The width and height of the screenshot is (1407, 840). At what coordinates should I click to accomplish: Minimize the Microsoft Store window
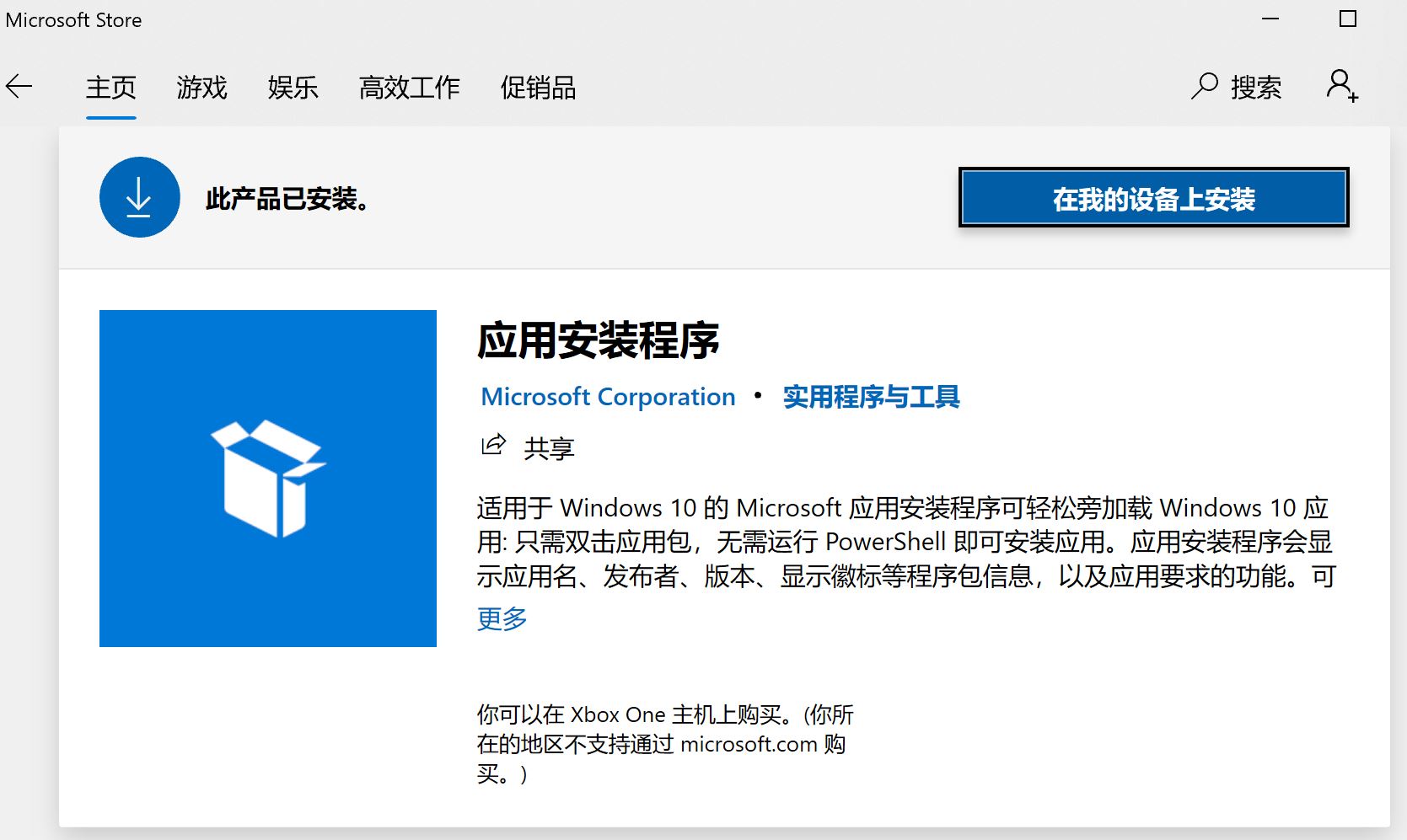coord(1270,19)
